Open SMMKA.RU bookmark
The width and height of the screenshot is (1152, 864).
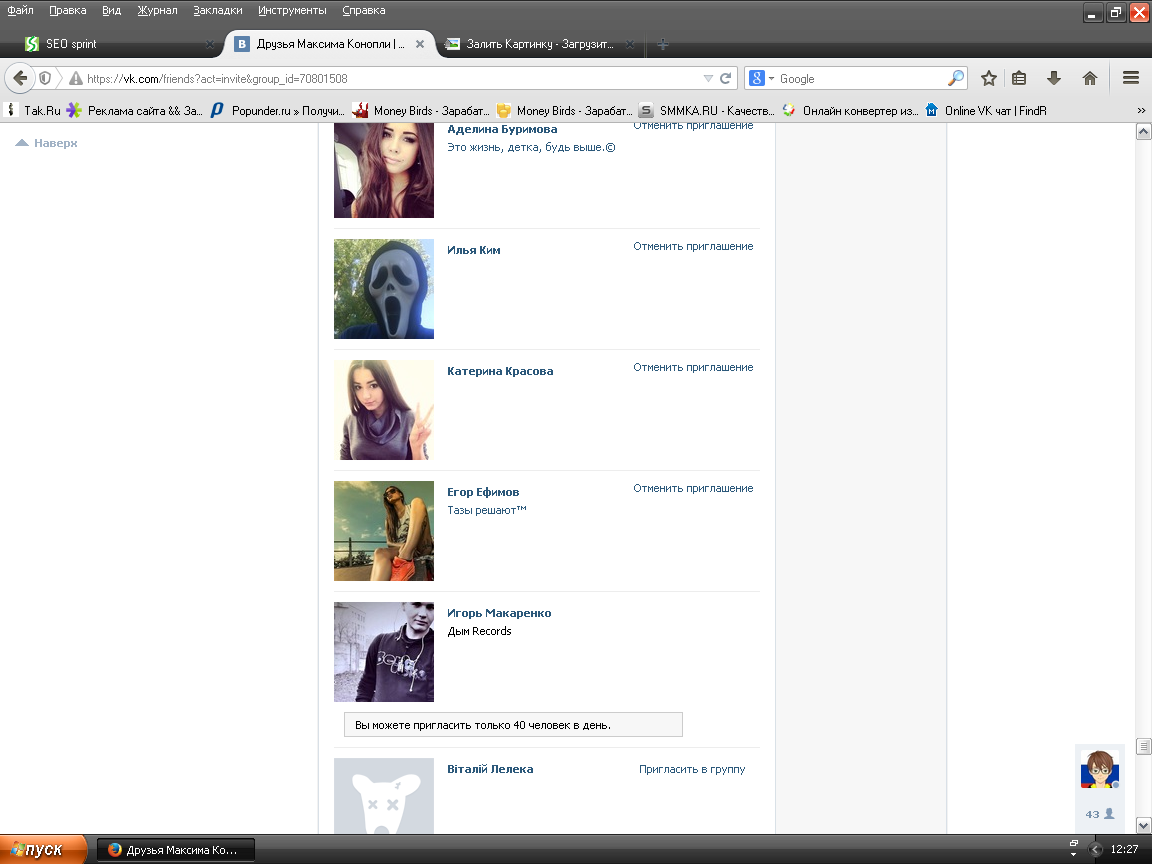(x=707, y=111)
